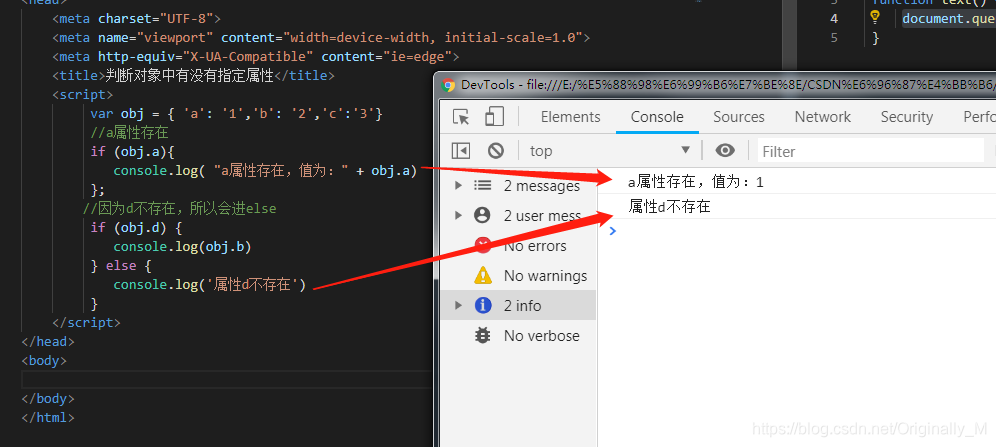Switch to the Elements tab
996x447 pixels.
[x=570, y=117]
